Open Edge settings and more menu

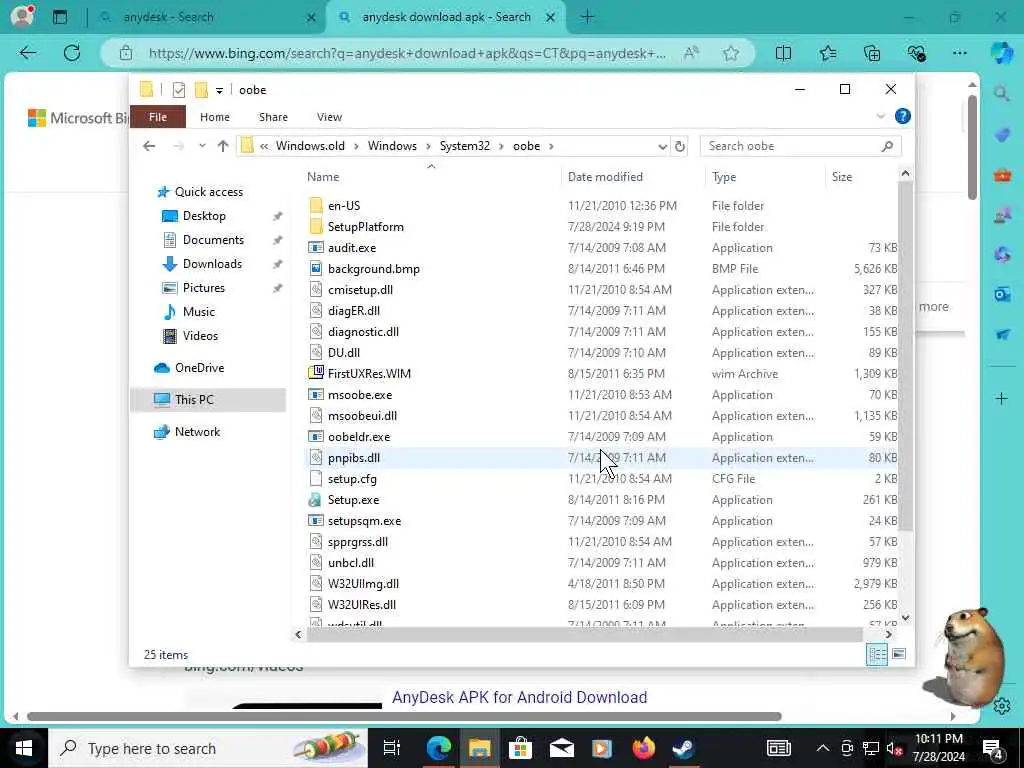pyautogui.click(x=959, y=53)
